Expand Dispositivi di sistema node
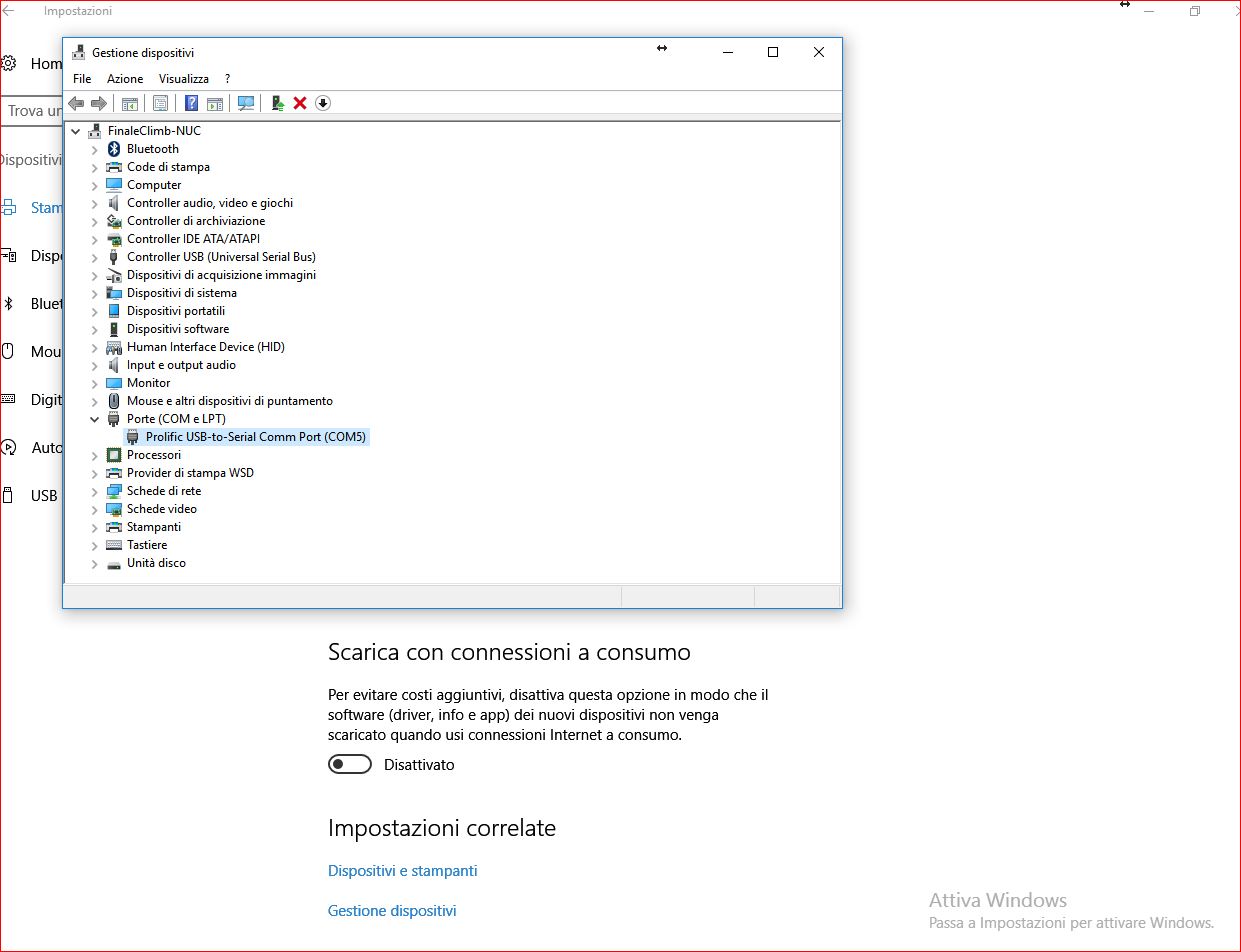This screenshot has height=952, width=1241. 95,293
